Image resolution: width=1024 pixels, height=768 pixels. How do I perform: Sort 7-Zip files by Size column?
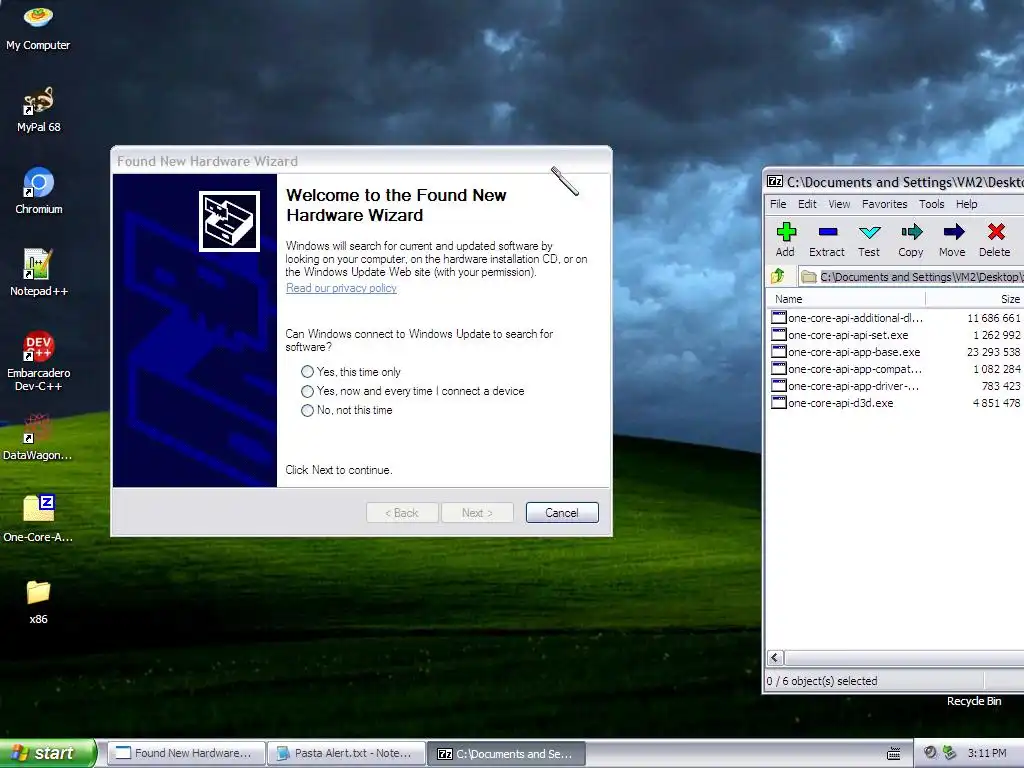975,298
